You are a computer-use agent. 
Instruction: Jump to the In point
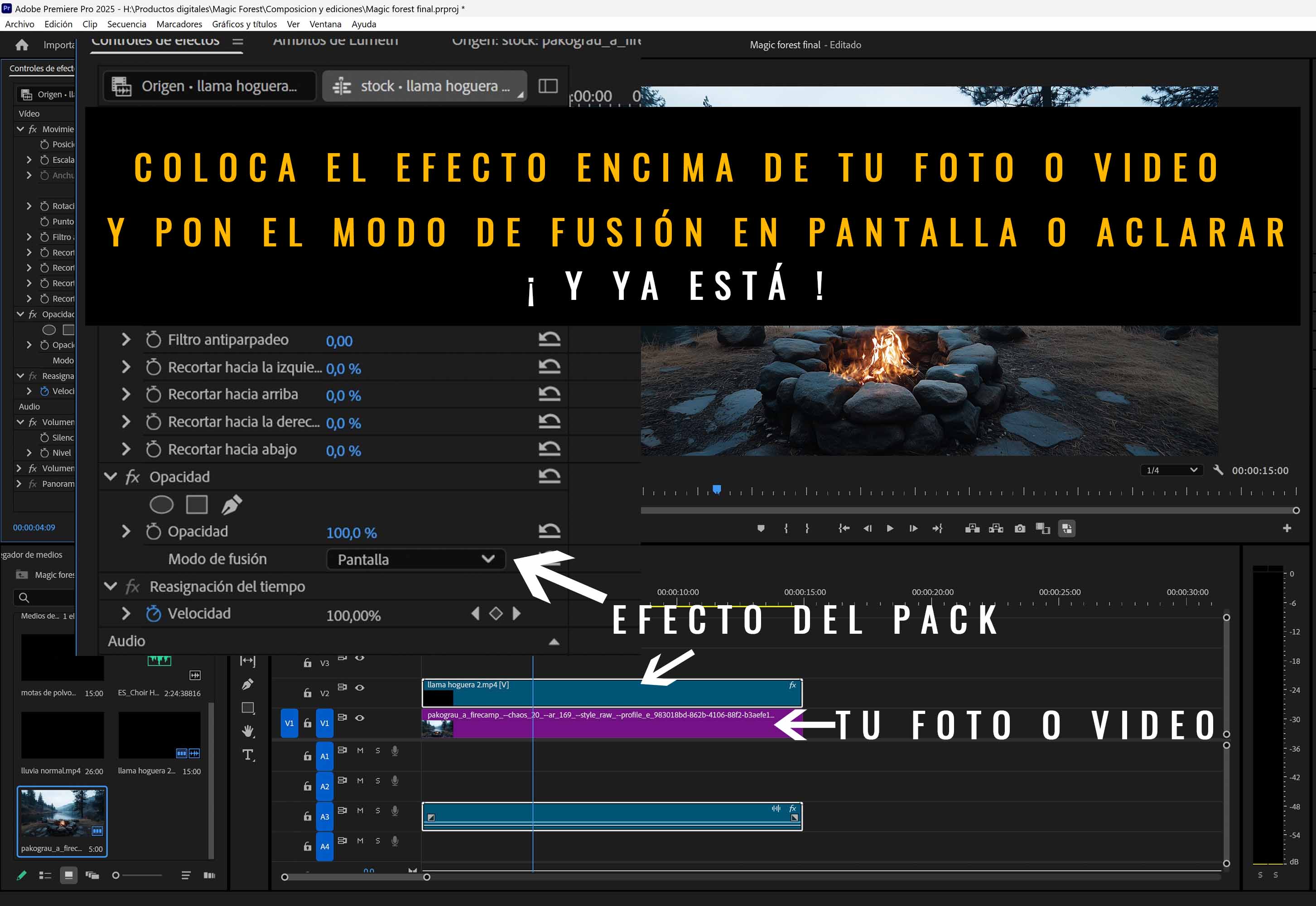(844, 529)
